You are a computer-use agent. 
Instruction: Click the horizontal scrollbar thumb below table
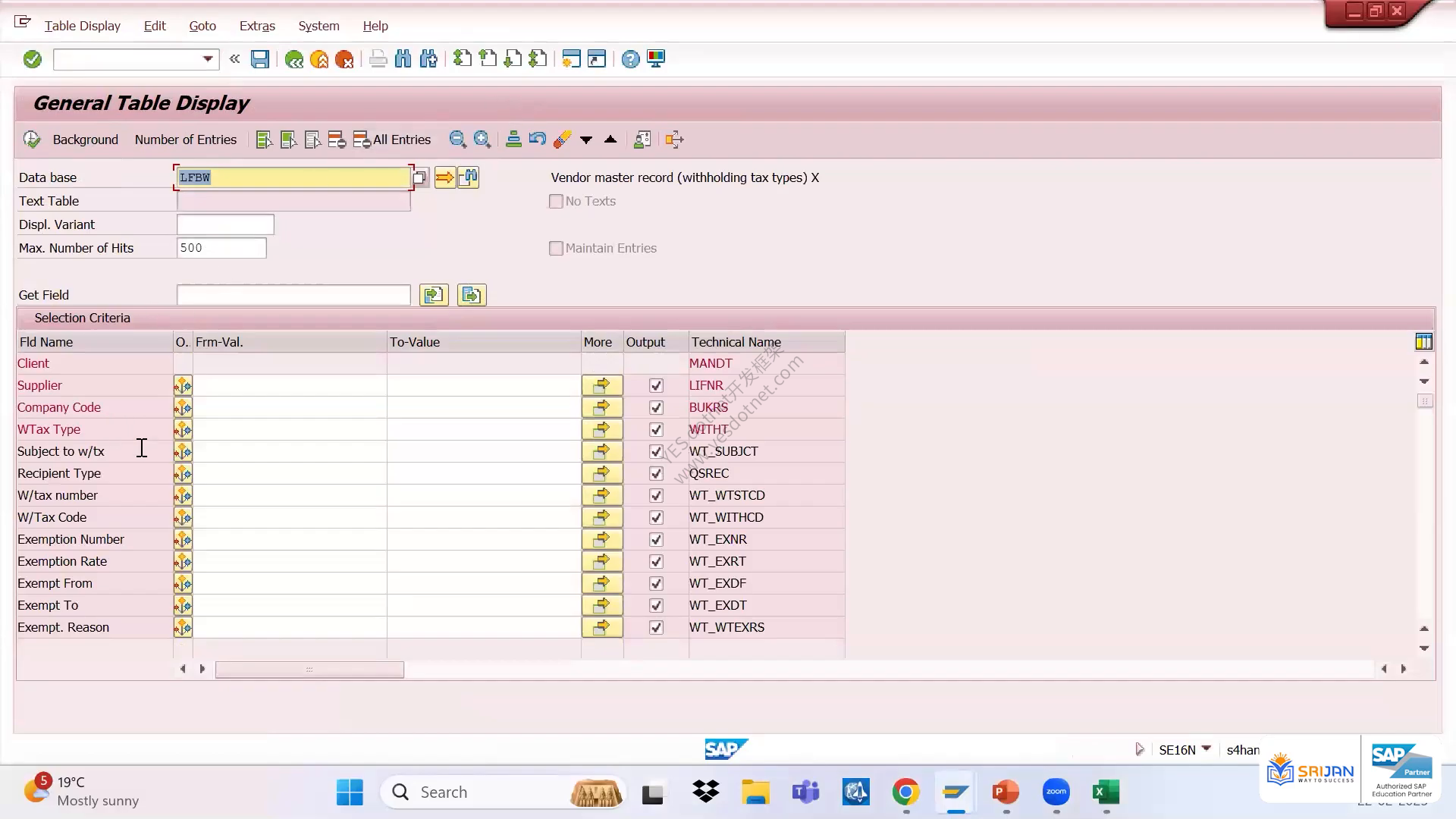309,670
